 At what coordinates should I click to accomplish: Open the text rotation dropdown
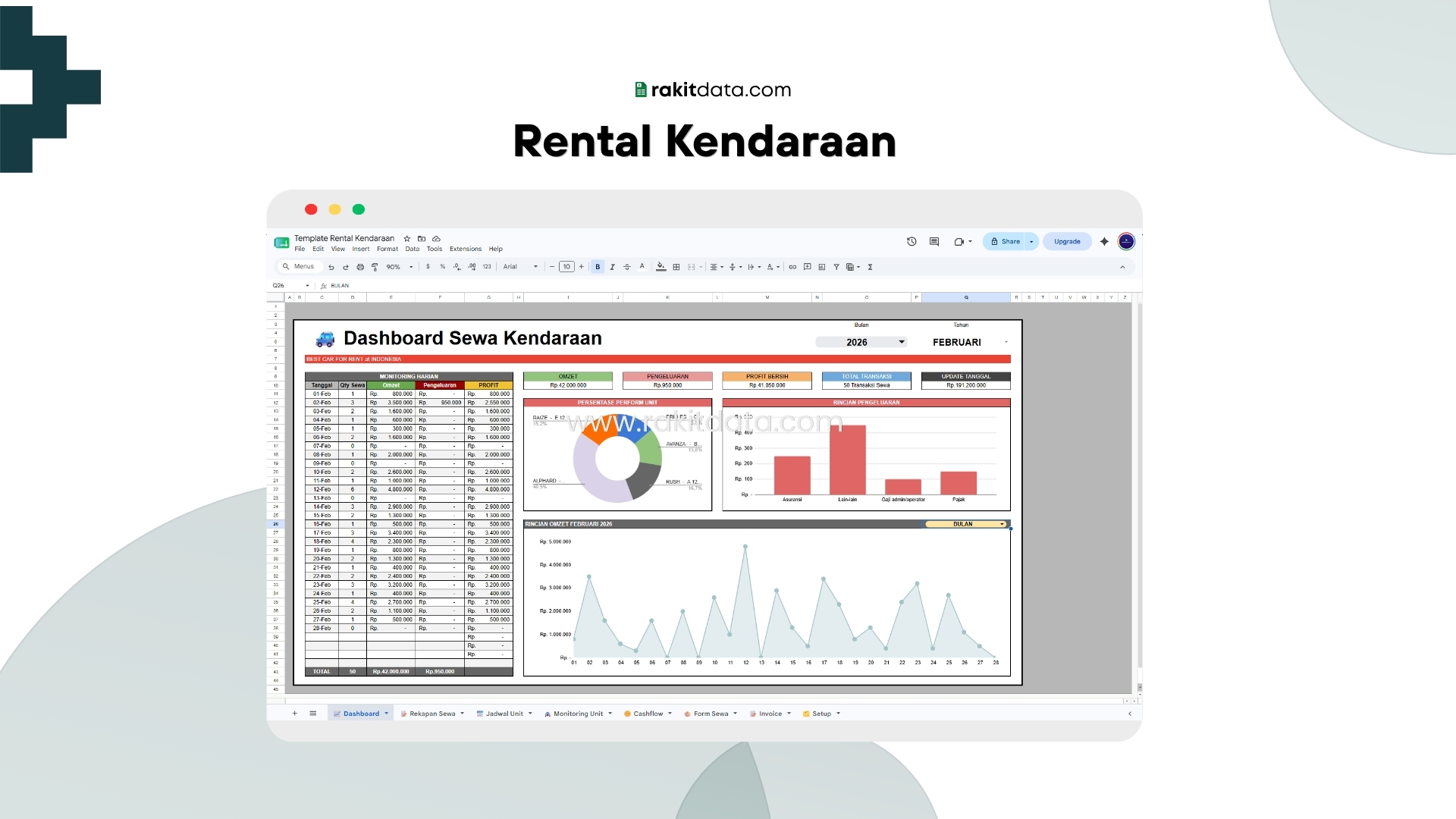[773, 267]
